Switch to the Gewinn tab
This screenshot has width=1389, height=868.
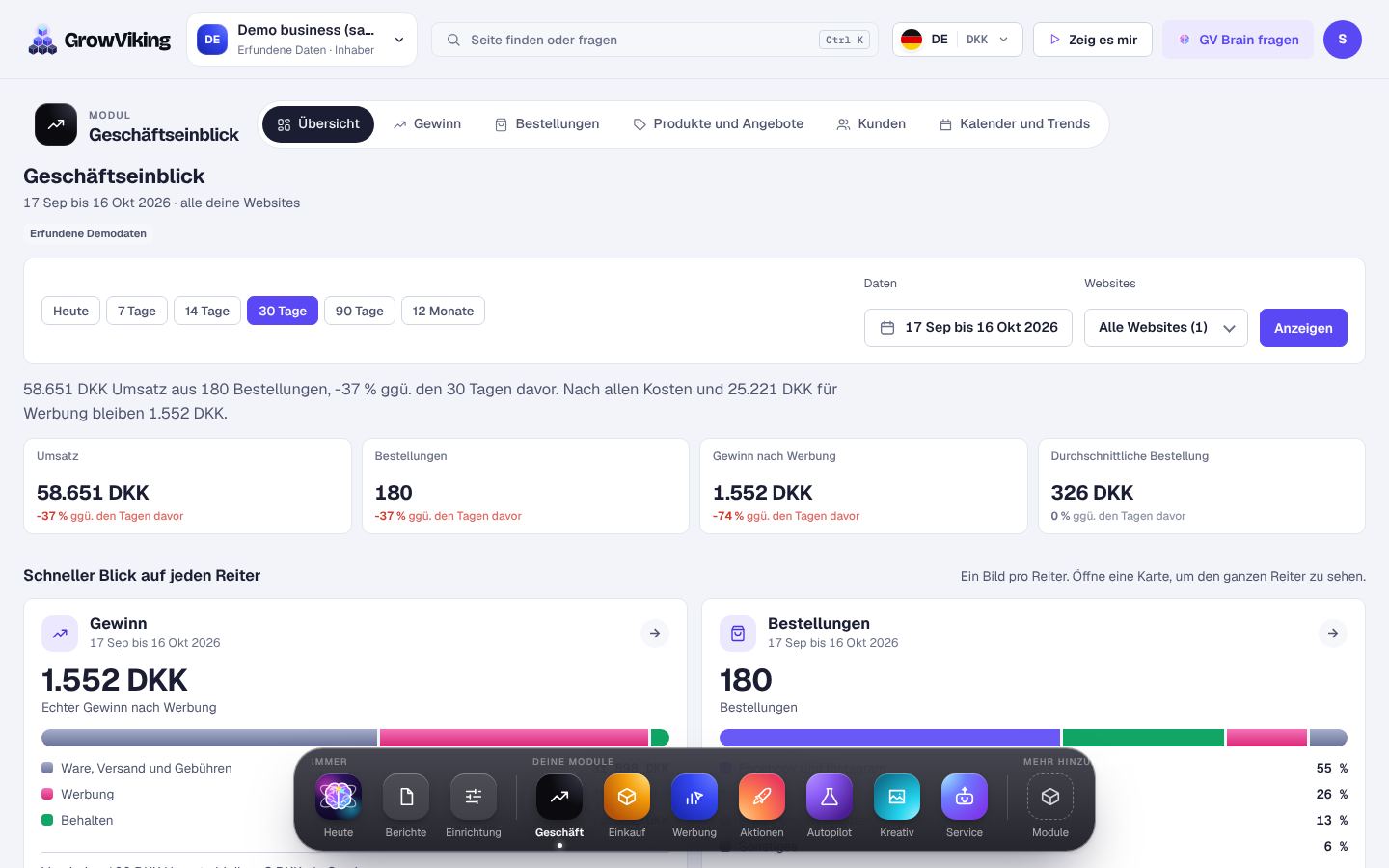coord(427,124)
